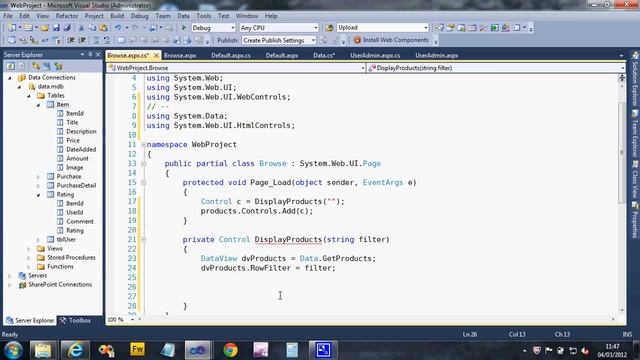Image resolution: width=640 pixels, height=360 pixels.
Task: Switch to the Browse.aspx tab
Action: (180, 55)
